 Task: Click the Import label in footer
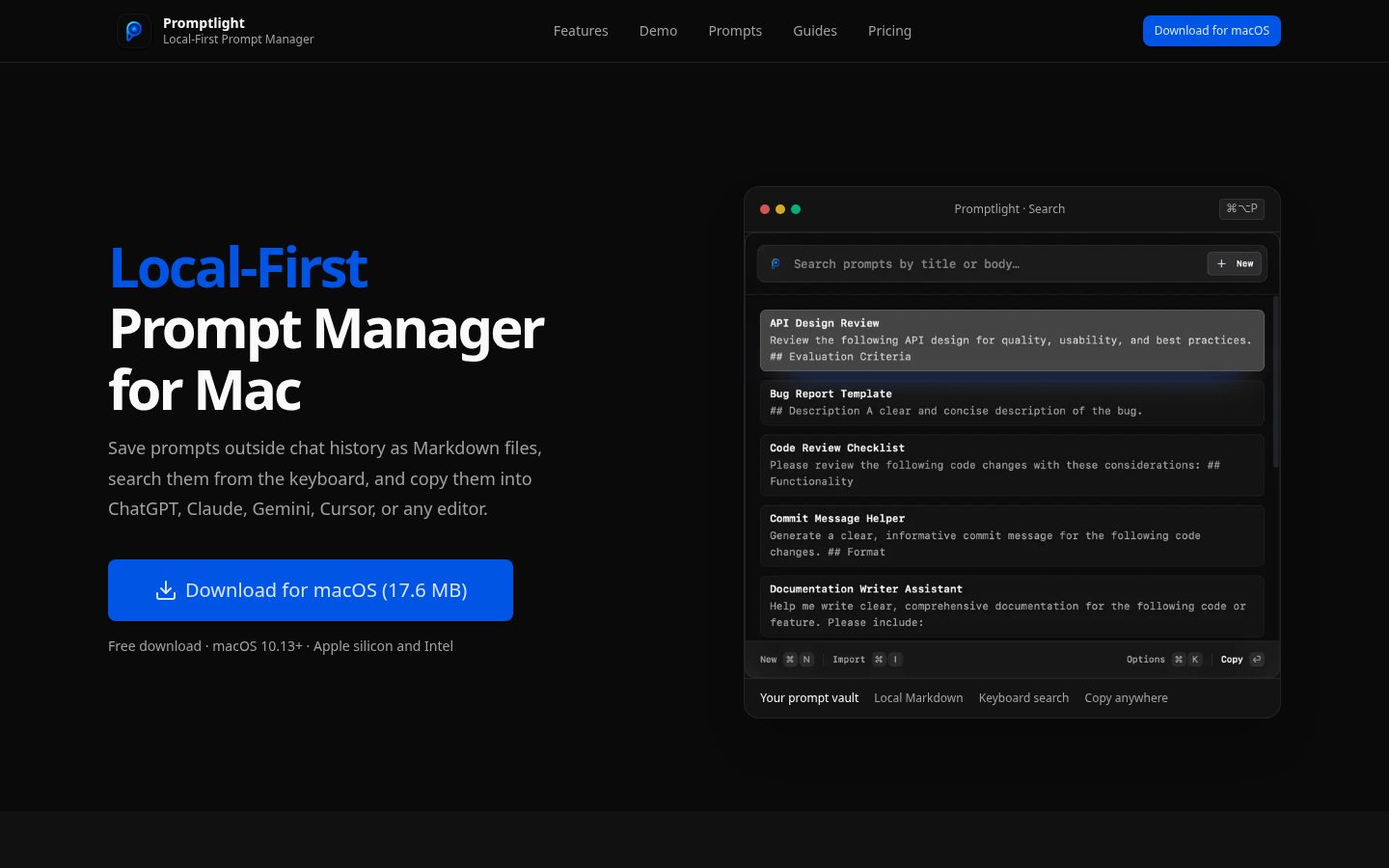[849, 660]
